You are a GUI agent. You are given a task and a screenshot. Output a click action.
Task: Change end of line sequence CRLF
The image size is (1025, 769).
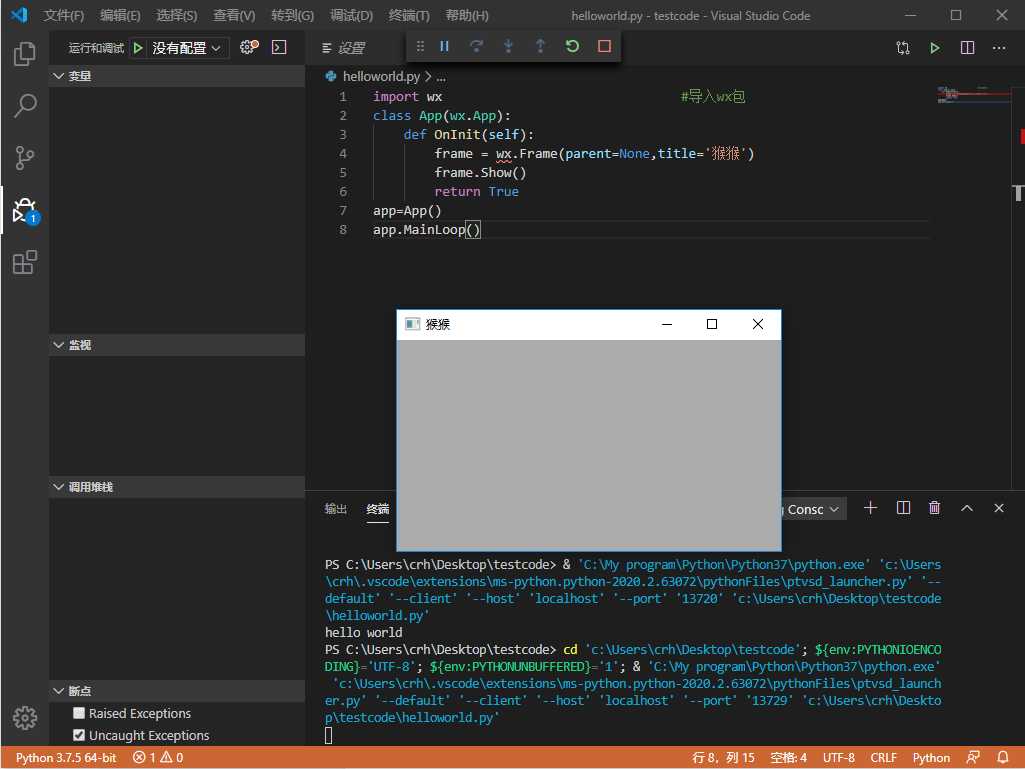883,757
